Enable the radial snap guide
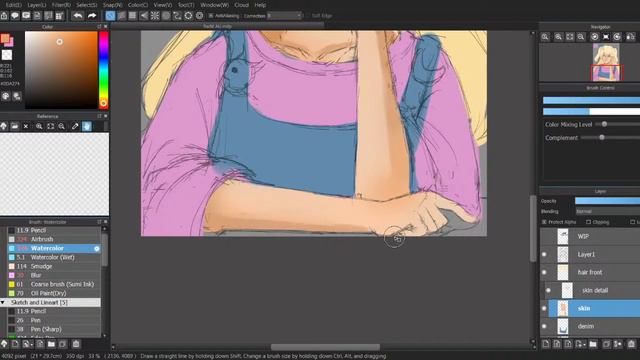The width and height of the screenshot is (640, 360). [155, 16]
